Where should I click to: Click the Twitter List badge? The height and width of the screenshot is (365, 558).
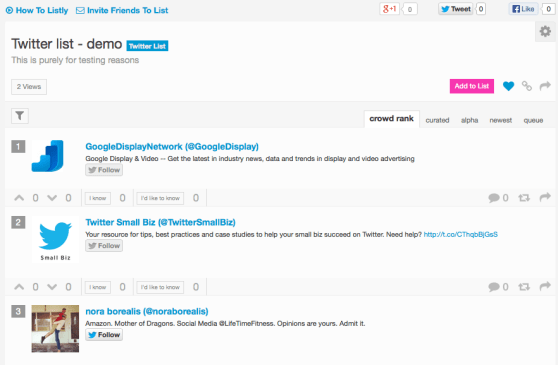[x=147, y=46]
